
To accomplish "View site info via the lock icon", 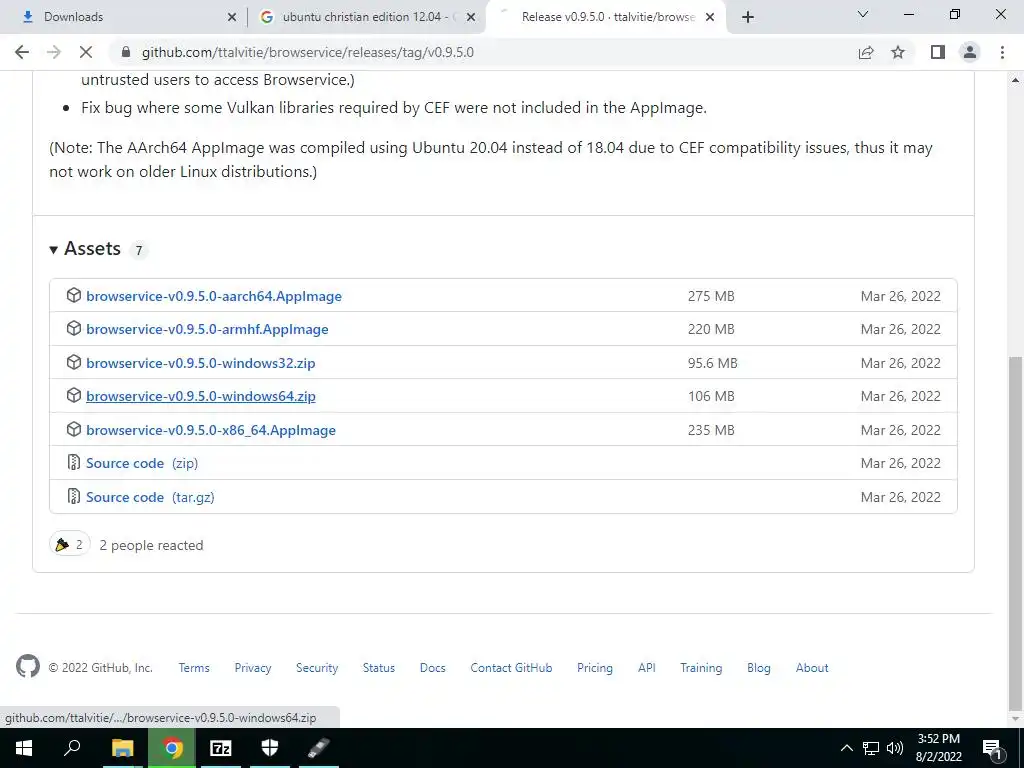I will 126,52.
